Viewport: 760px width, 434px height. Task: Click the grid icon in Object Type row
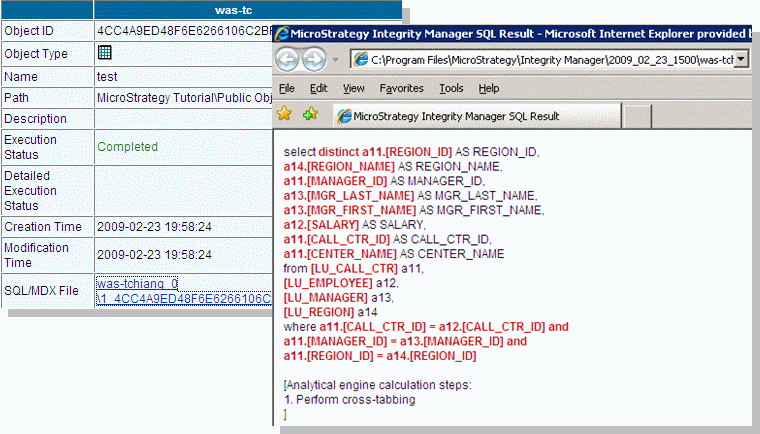click(x=105, y=52)
